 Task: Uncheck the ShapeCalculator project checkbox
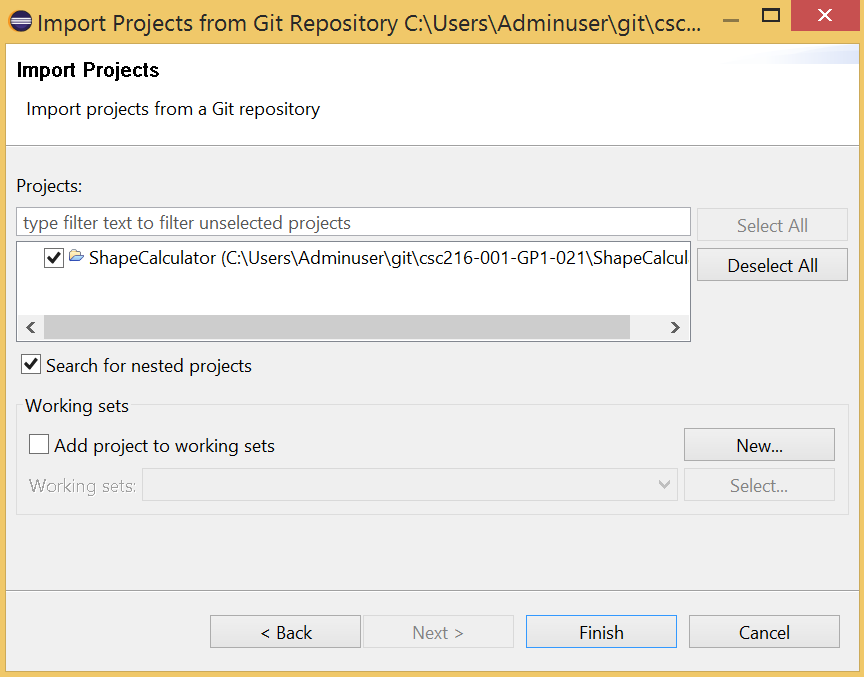pos(53,257)
